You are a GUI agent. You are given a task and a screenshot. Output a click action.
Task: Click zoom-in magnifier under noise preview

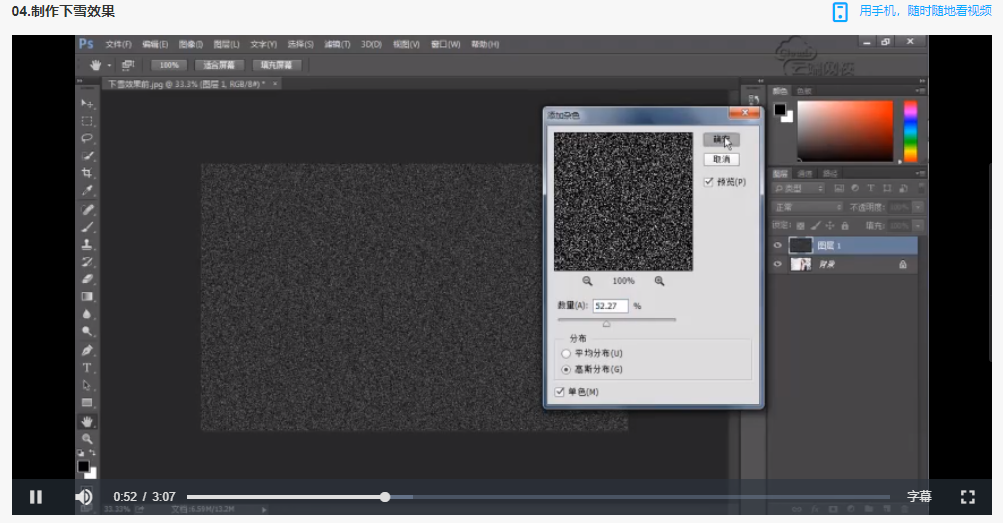tap(659, 281)
